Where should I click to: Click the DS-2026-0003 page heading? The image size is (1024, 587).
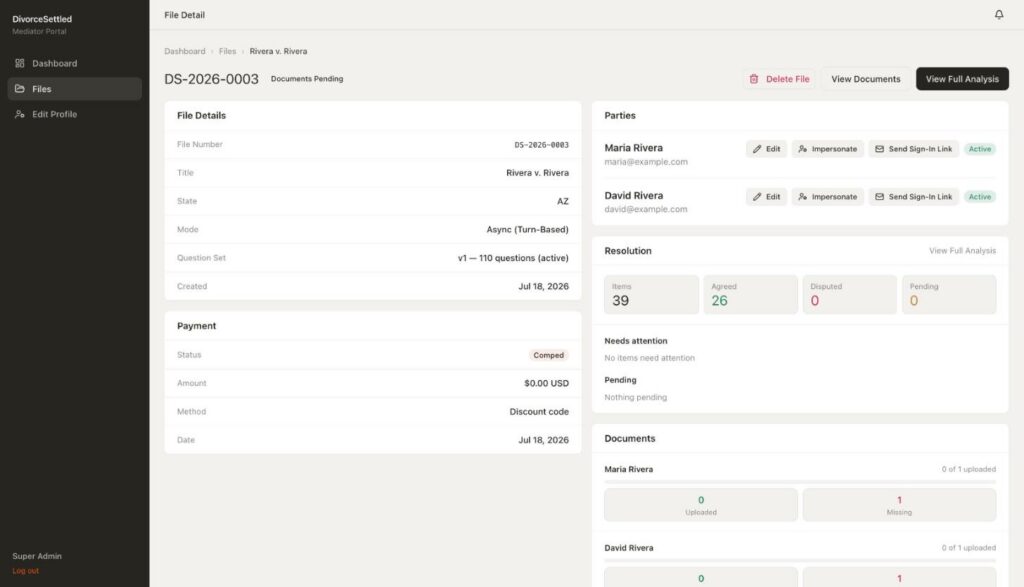pos(212,79)
